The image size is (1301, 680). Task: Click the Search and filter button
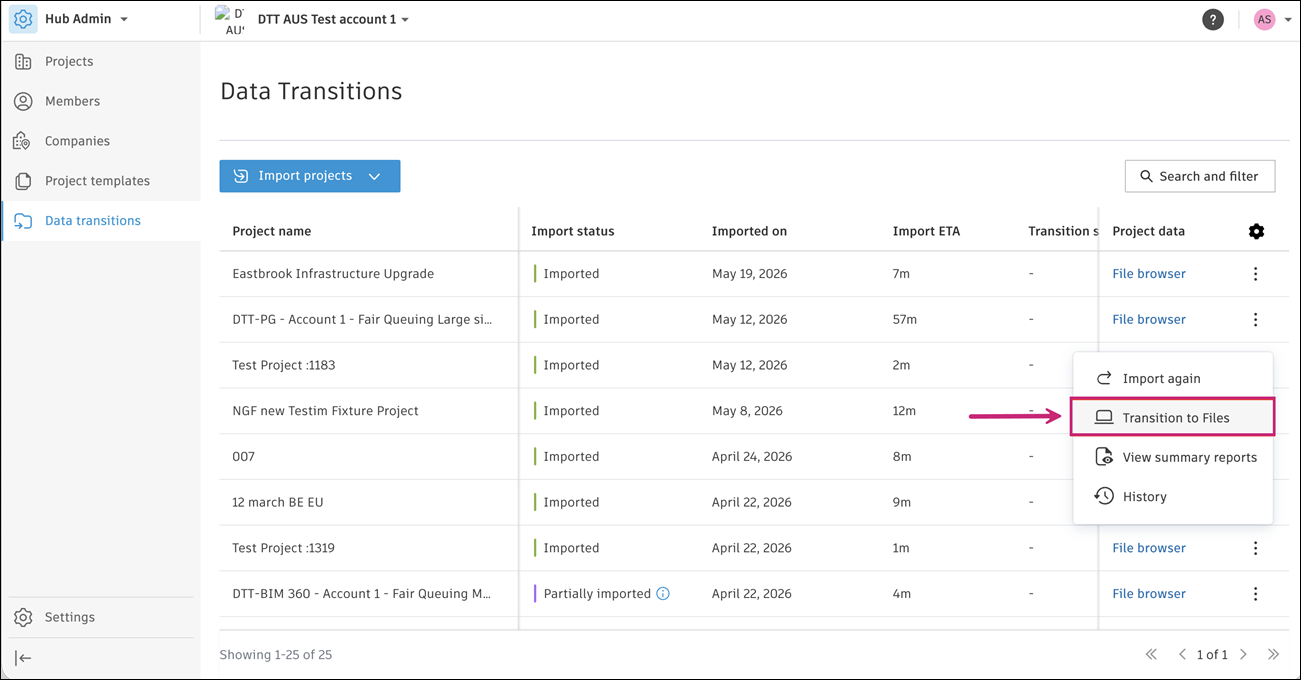pos(1199,176)
